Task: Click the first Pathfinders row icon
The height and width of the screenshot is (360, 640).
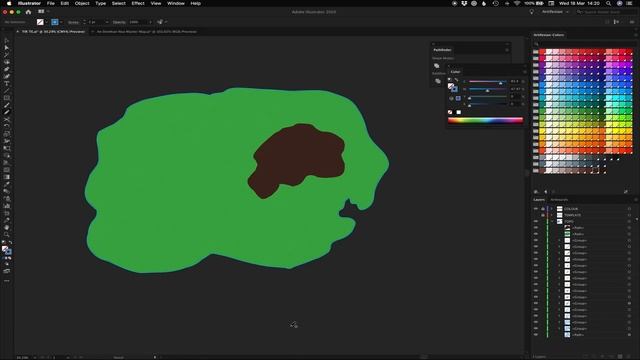Action: click(438, 81)
